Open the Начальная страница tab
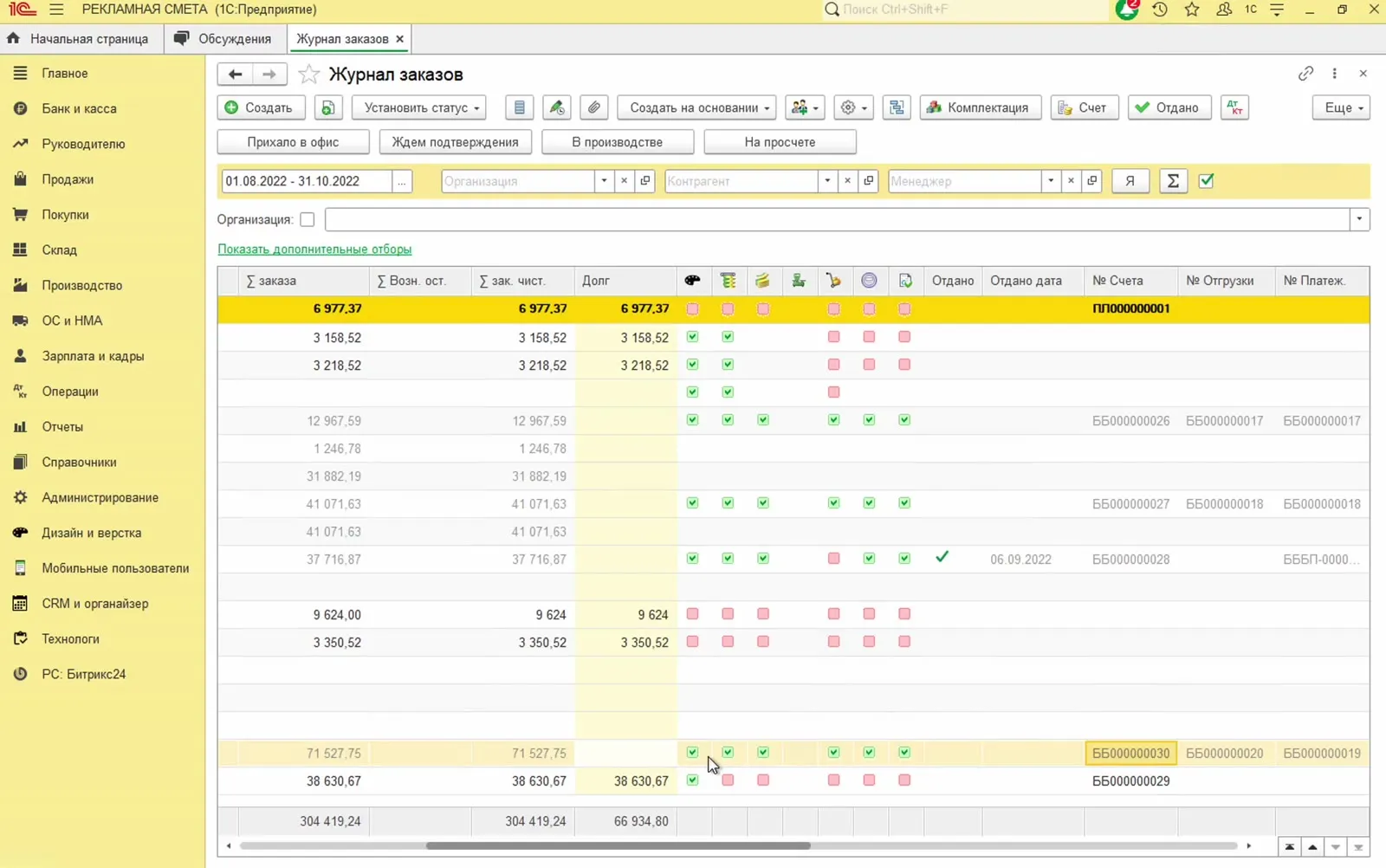Viewport: 1386px width, 868px height. [78, 39]
